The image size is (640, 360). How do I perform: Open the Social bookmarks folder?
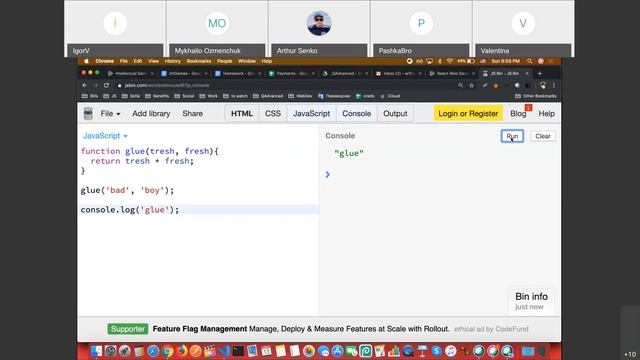point(184,96)
